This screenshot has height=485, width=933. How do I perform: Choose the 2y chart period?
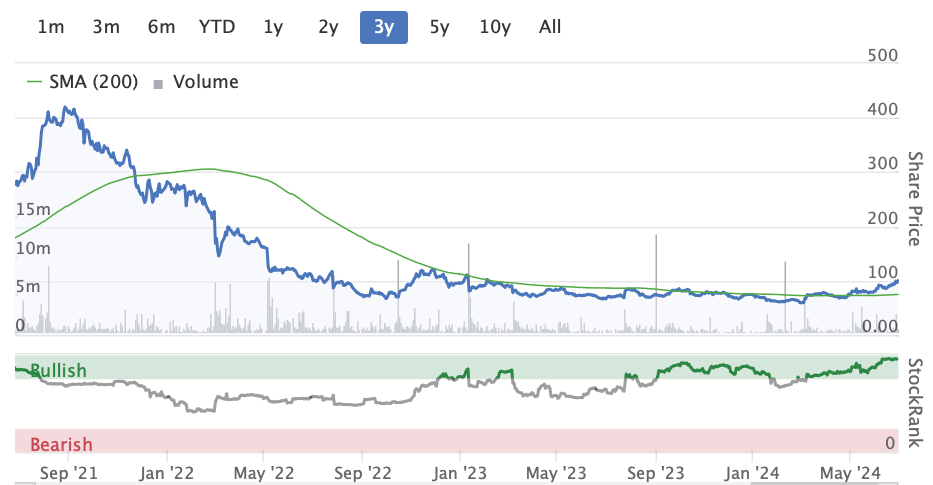point(328,27)
